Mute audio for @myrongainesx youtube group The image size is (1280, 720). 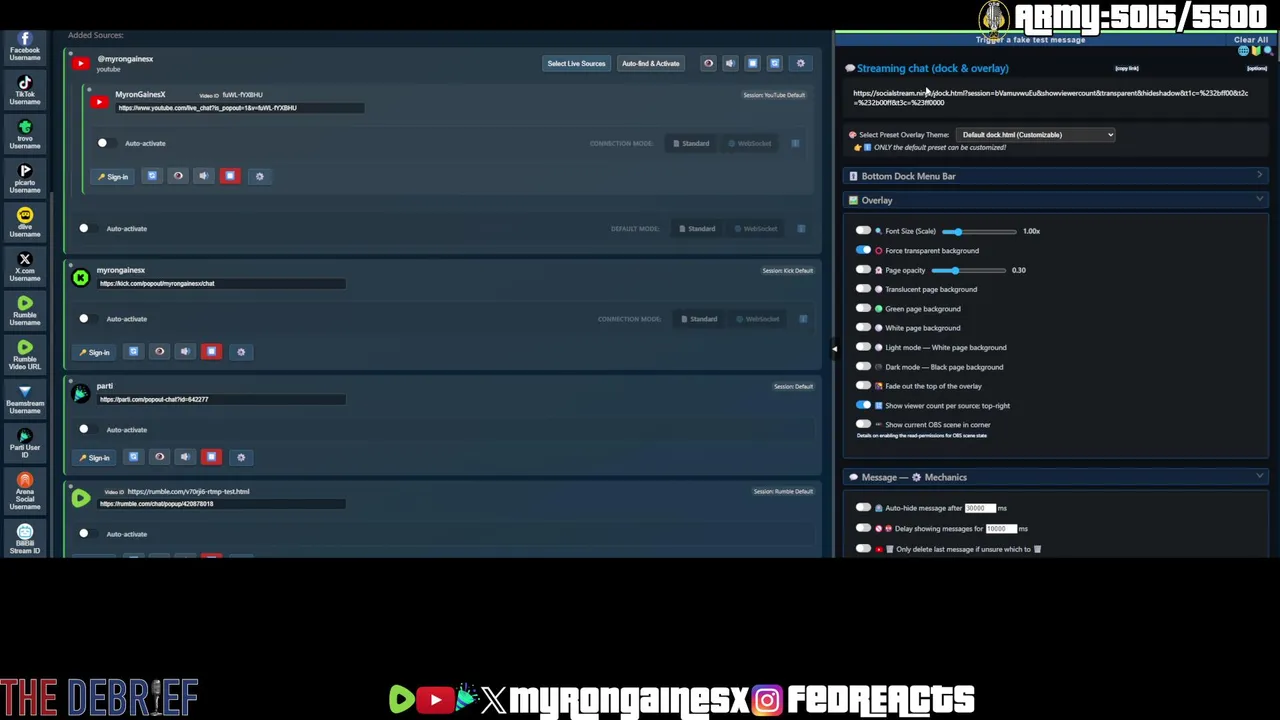pyautogui.click(x=730, y=63)
